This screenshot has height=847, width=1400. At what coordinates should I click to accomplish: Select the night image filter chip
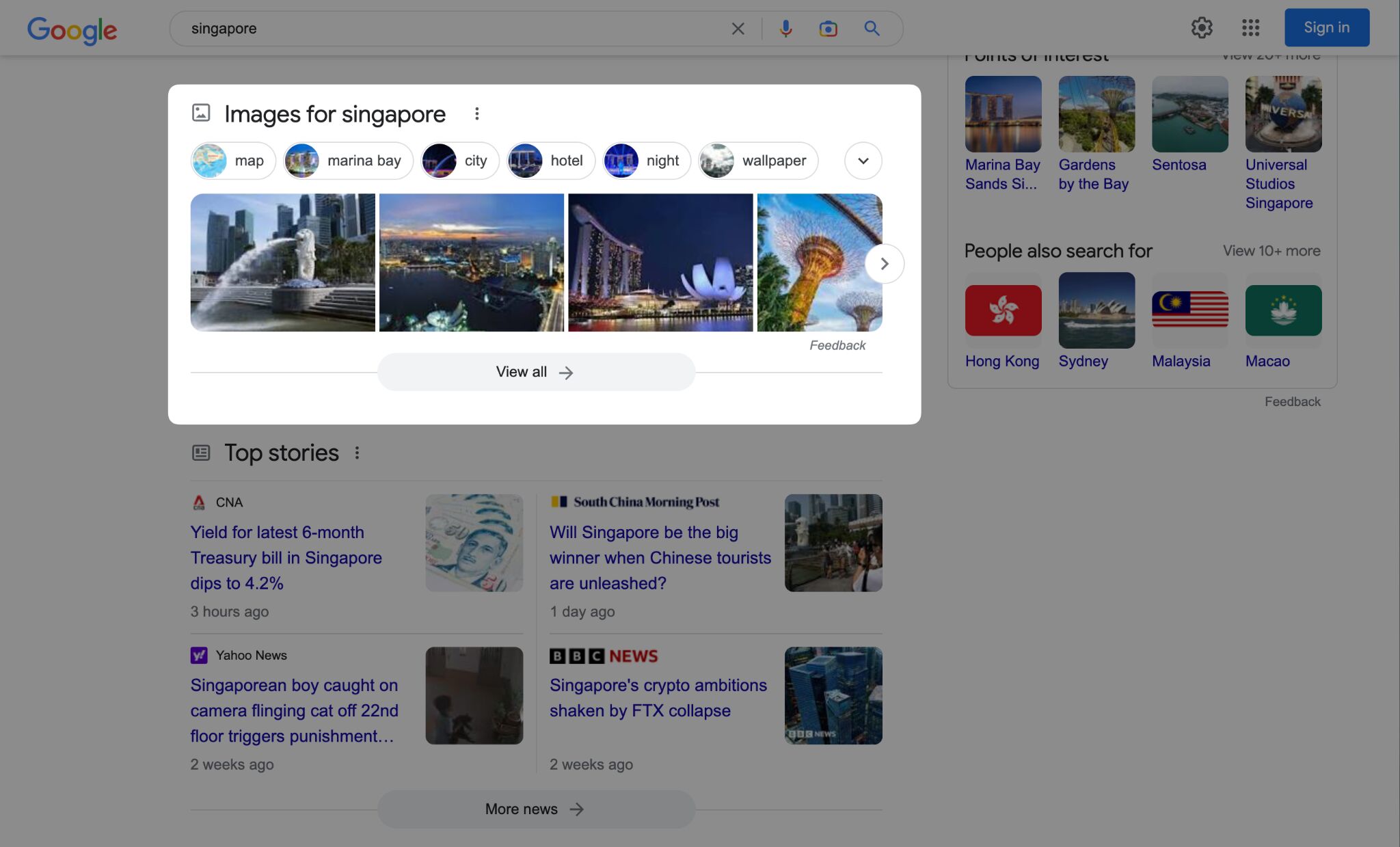click(x=645, y=160)
